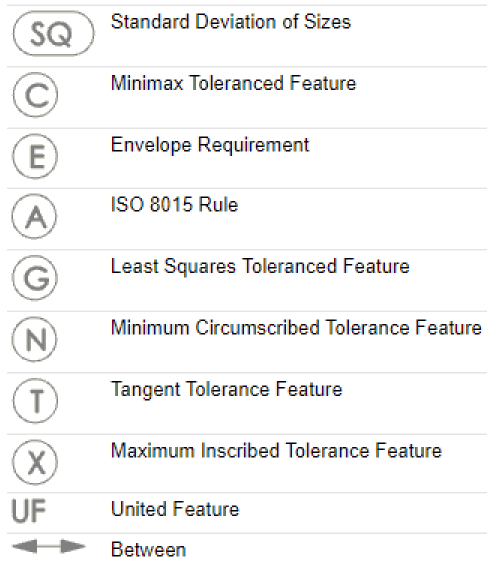Click the circled G Least Squares symbol

coord(35,278)
